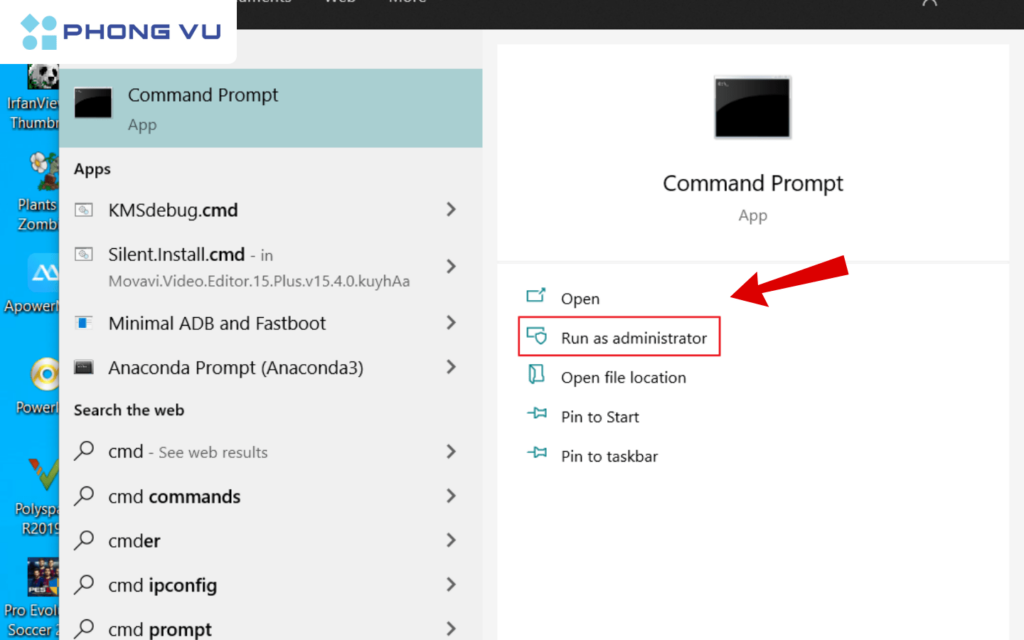The width and height of the screenshot is (1024, 640).
Task: Select the Silent.Install.cmd file icon
Action: coord(85,255)
